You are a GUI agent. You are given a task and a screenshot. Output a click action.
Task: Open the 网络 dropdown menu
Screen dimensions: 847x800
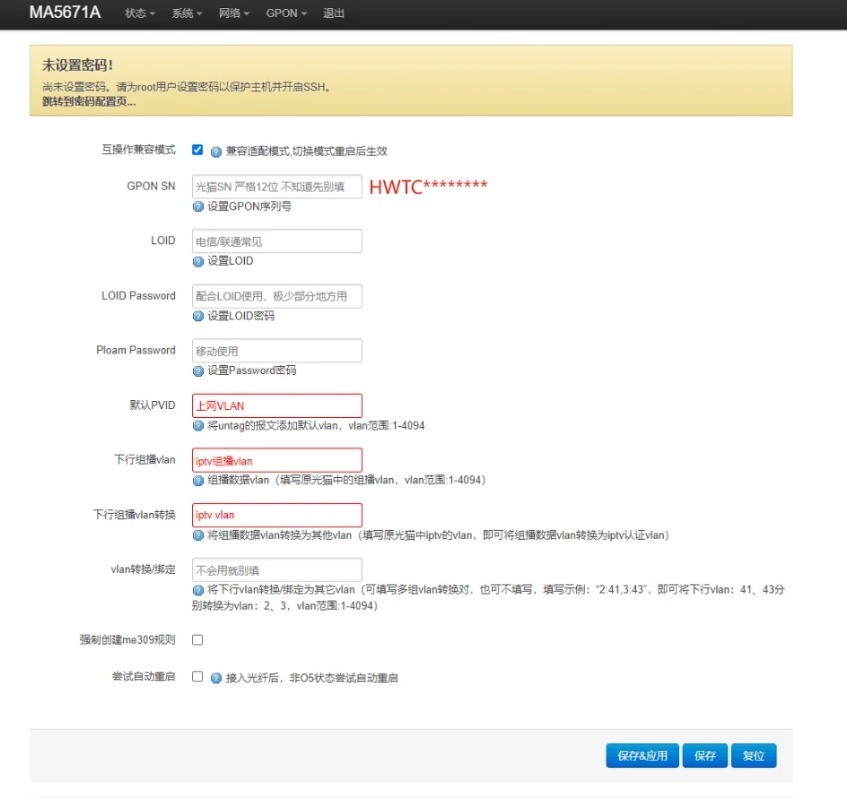pos(233,14)
